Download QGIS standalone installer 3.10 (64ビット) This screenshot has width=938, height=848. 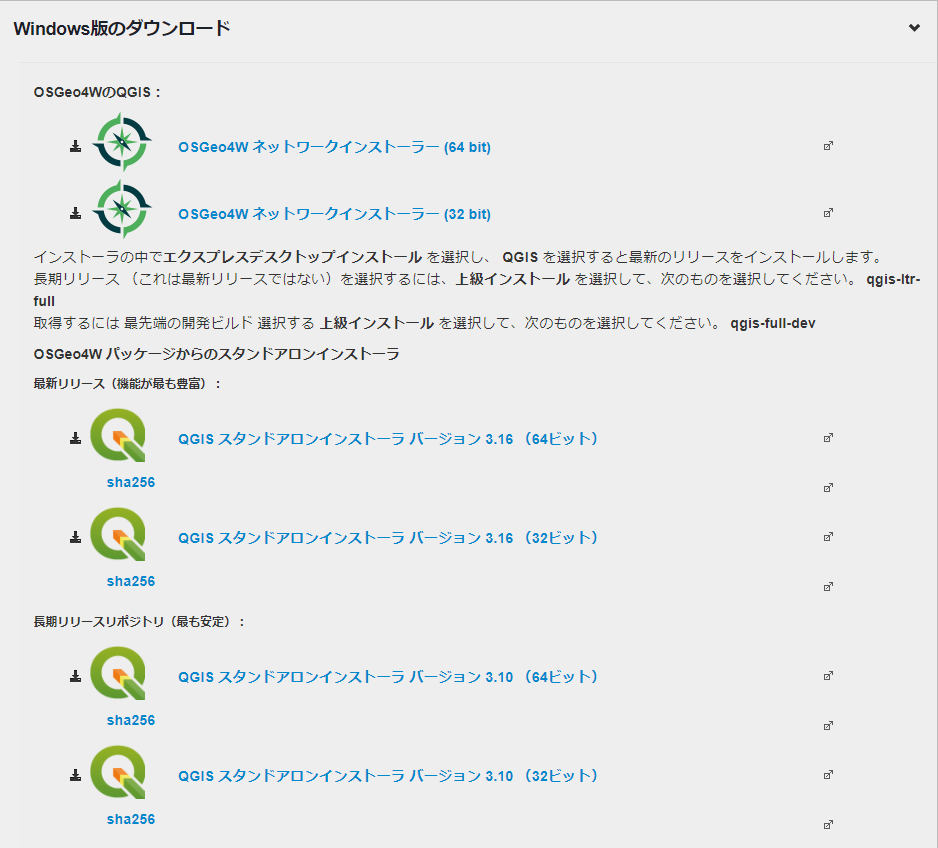click(x=388, y=677)
